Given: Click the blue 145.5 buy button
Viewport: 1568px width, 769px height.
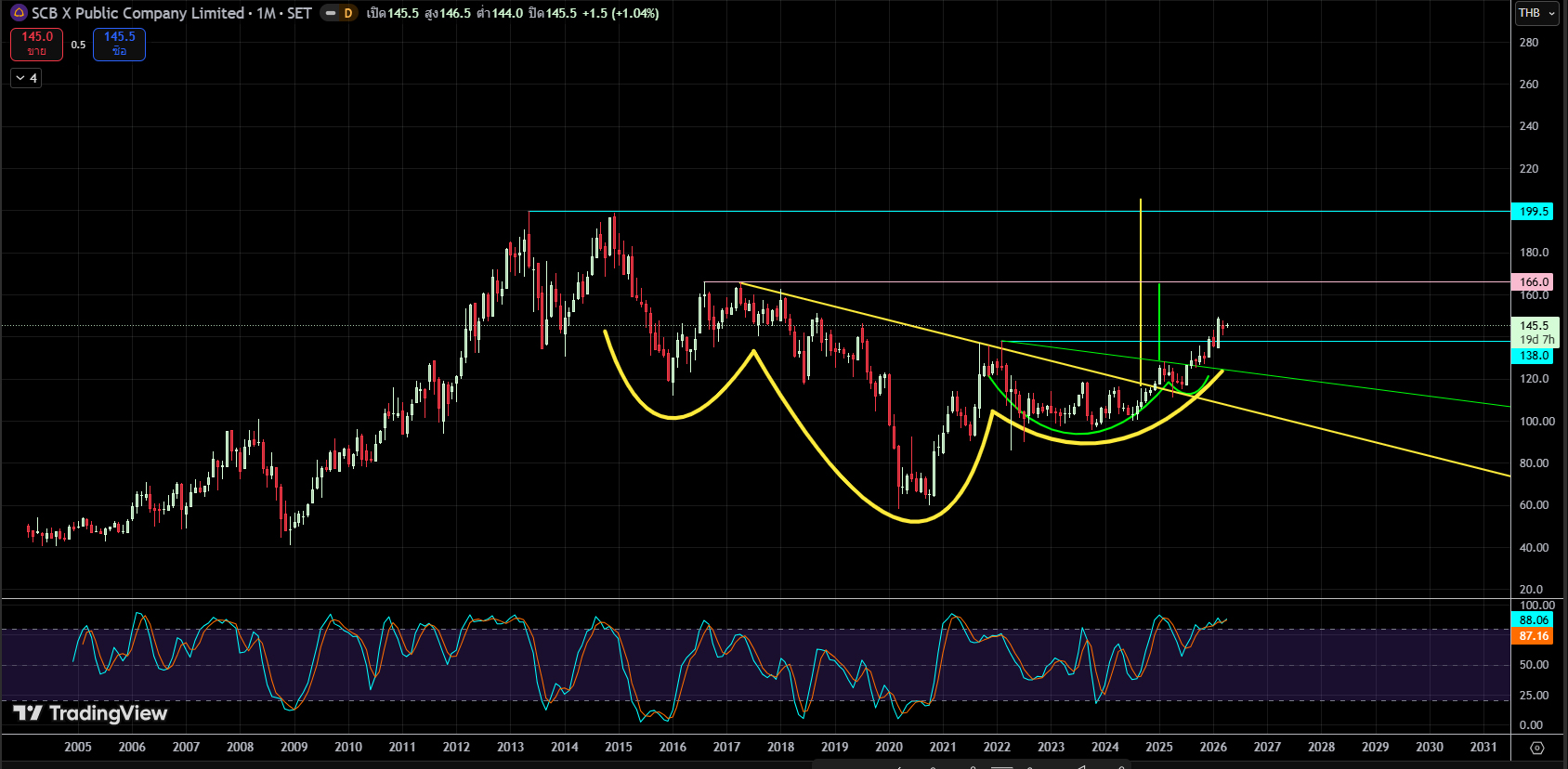Looking at the screenshot, I should [x=119, y=44].
